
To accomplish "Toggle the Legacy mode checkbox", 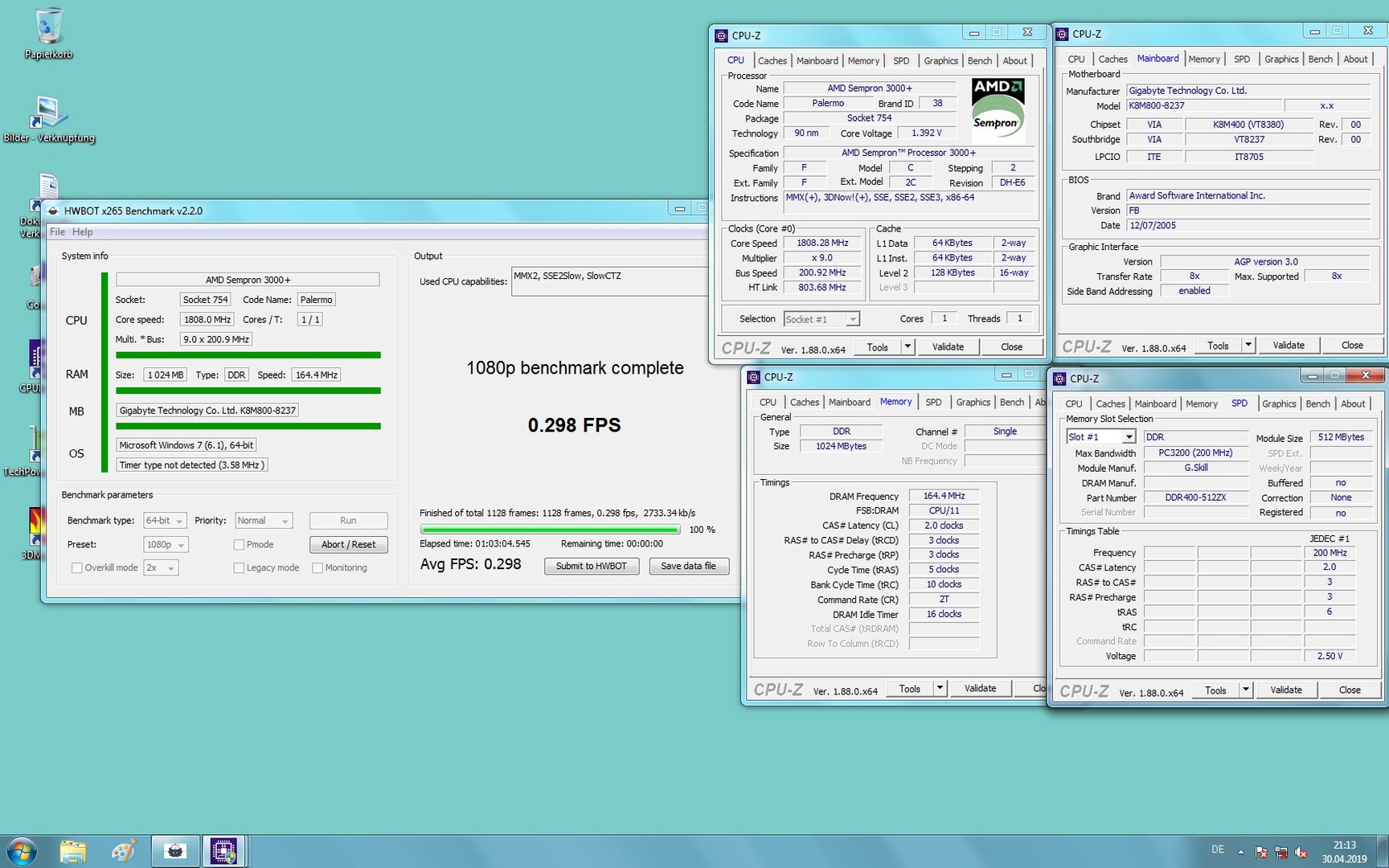I will point(239,567).
